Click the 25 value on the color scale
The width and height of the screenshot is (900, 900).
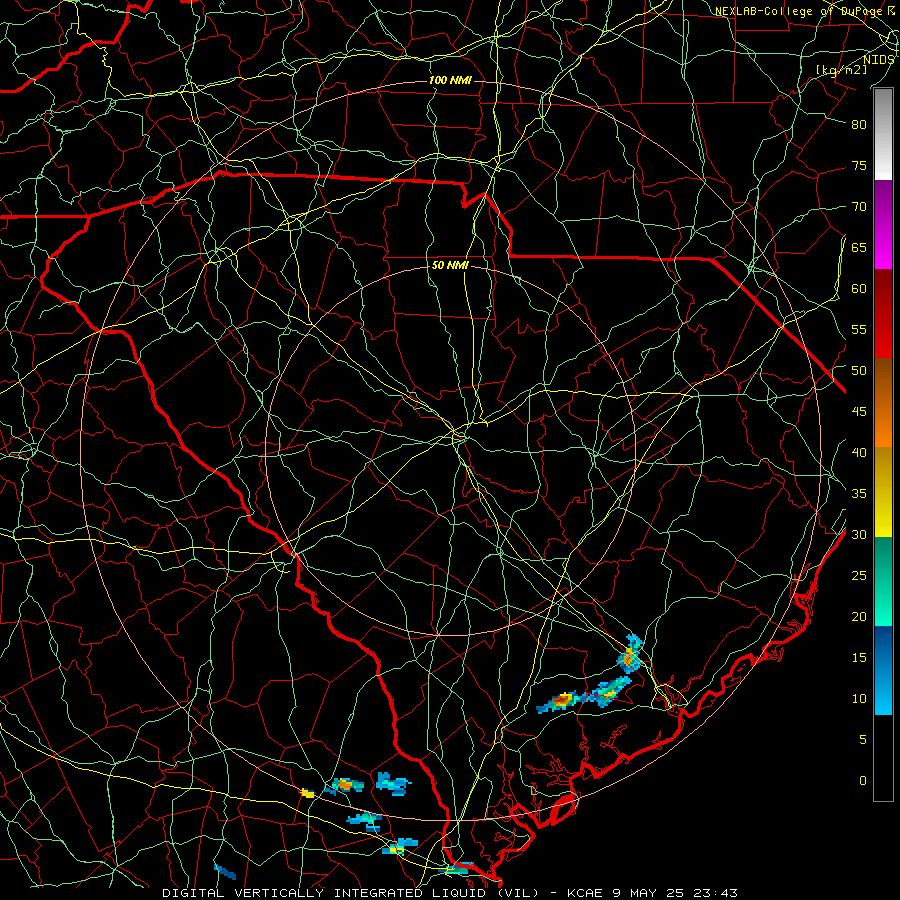[x=859, y=576]
